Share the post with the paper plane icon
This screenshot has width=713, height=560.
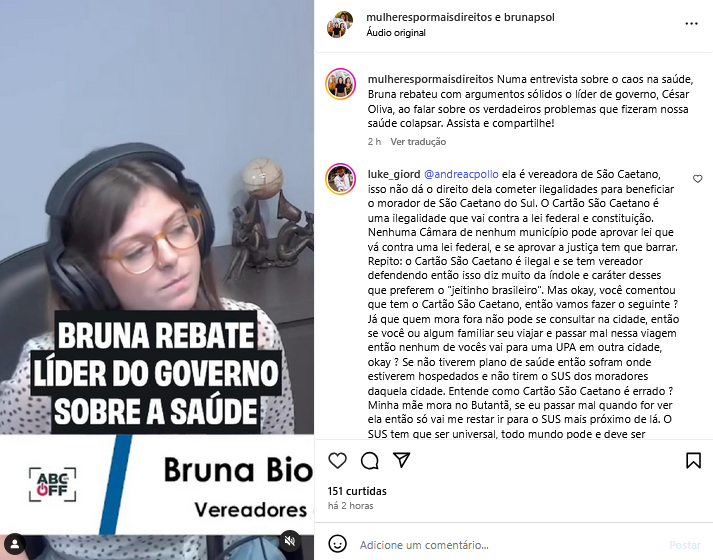coord(402,460)
